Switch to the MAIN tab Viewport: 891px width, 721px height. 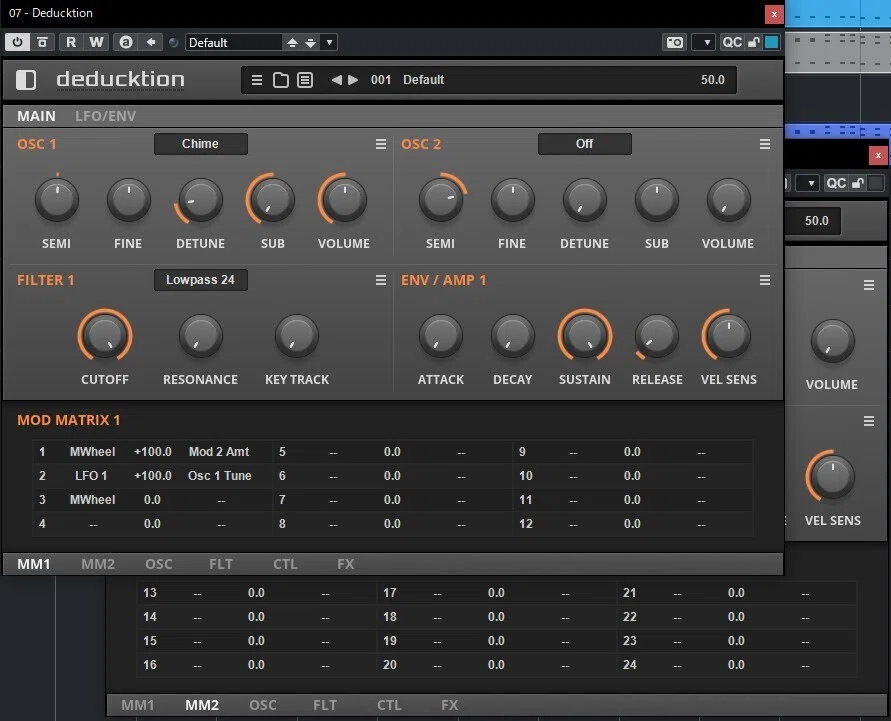pyautogui.click(x=36, y=116)
